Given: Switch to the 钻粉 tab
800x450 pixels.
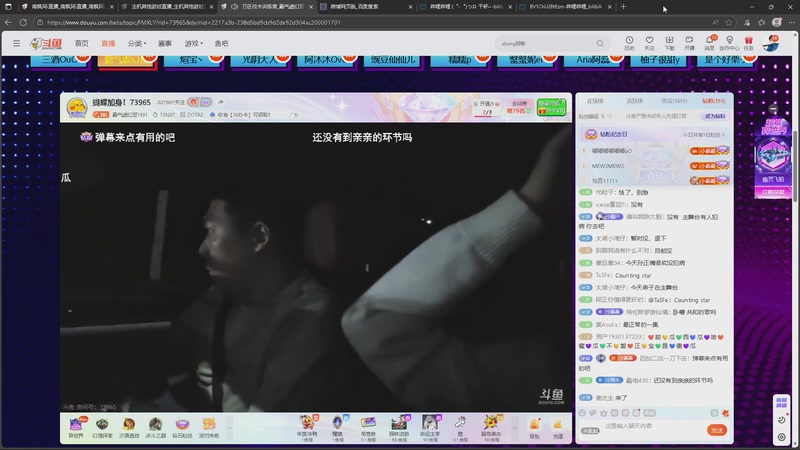Looking at the screenshot, I should [714, 101].
